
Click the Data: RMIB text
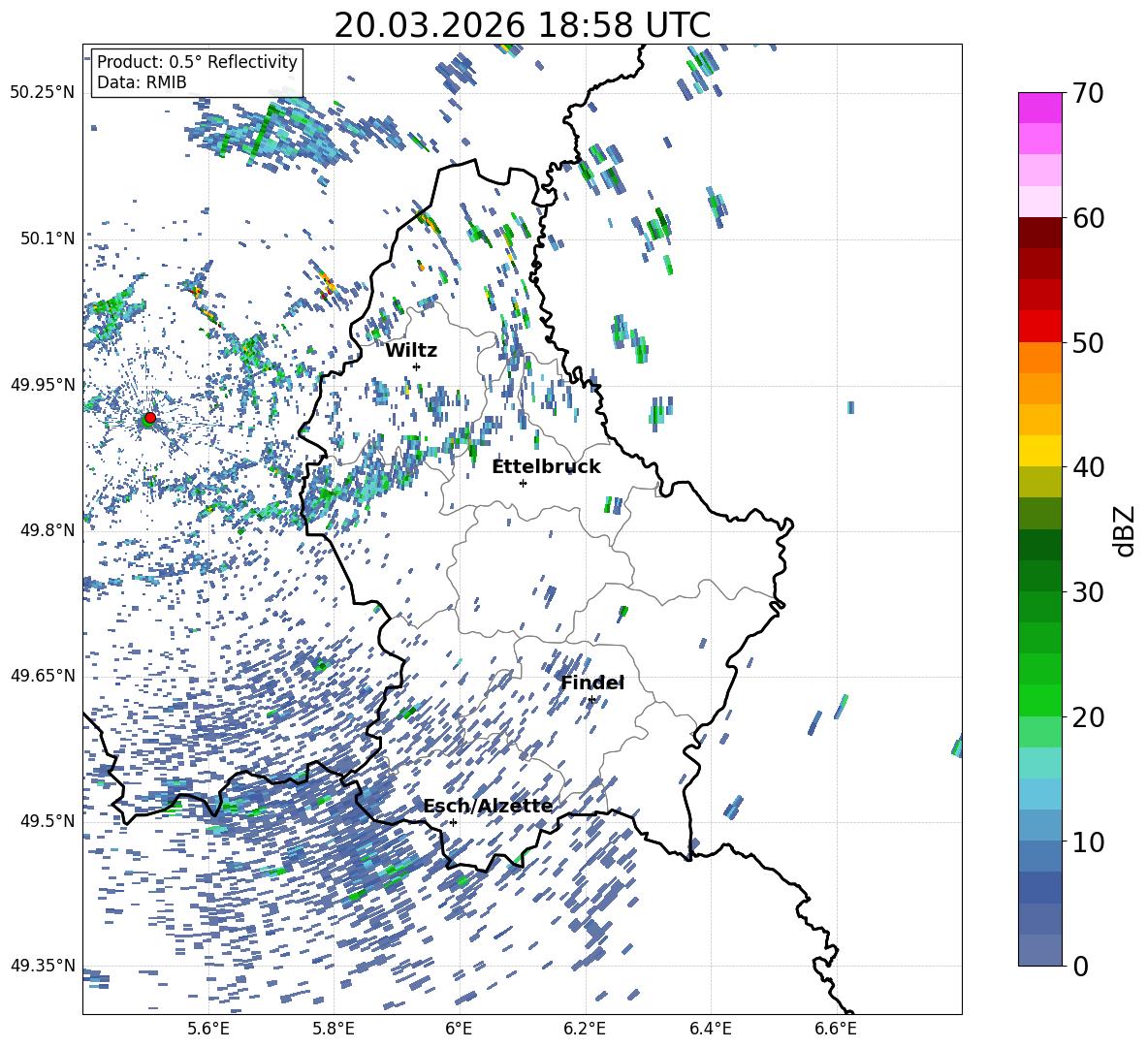pos(142,82)
